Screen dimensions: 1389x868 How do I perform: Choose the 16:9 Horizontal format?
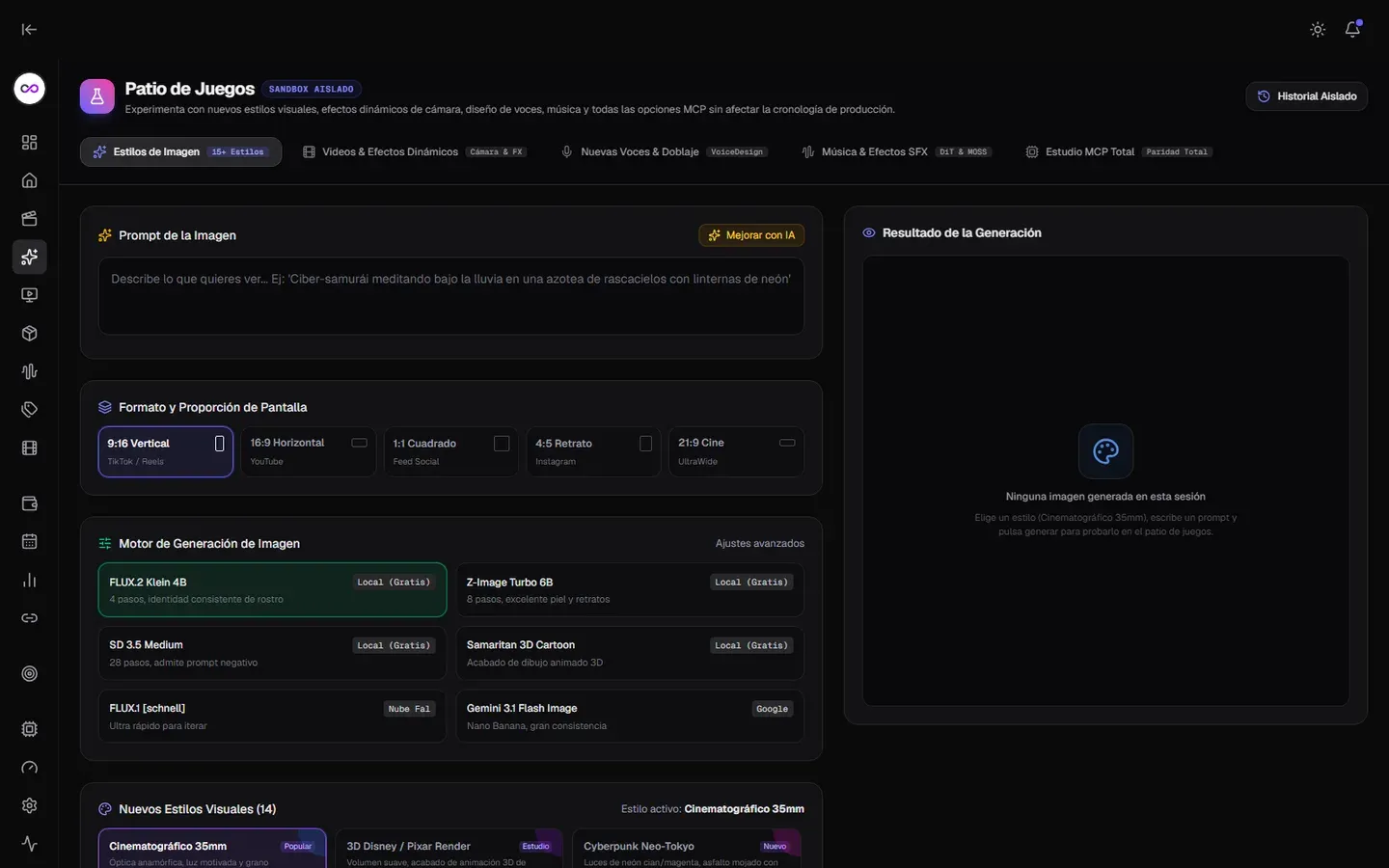309,451
